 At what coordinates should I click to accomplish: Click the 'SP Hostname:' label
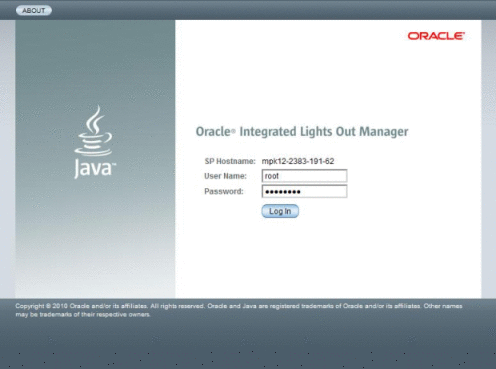point(230,161)
